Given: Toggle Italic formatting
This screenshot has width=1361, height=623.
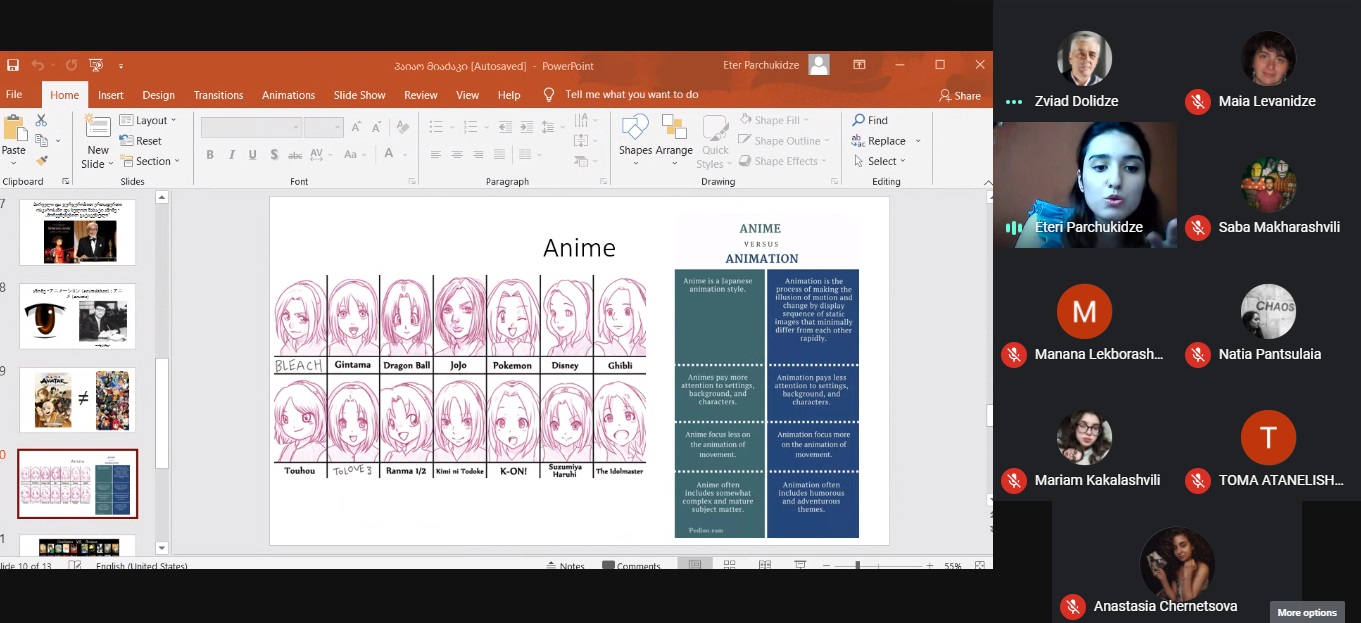Looking at the screenshot, I should [231, 155].
